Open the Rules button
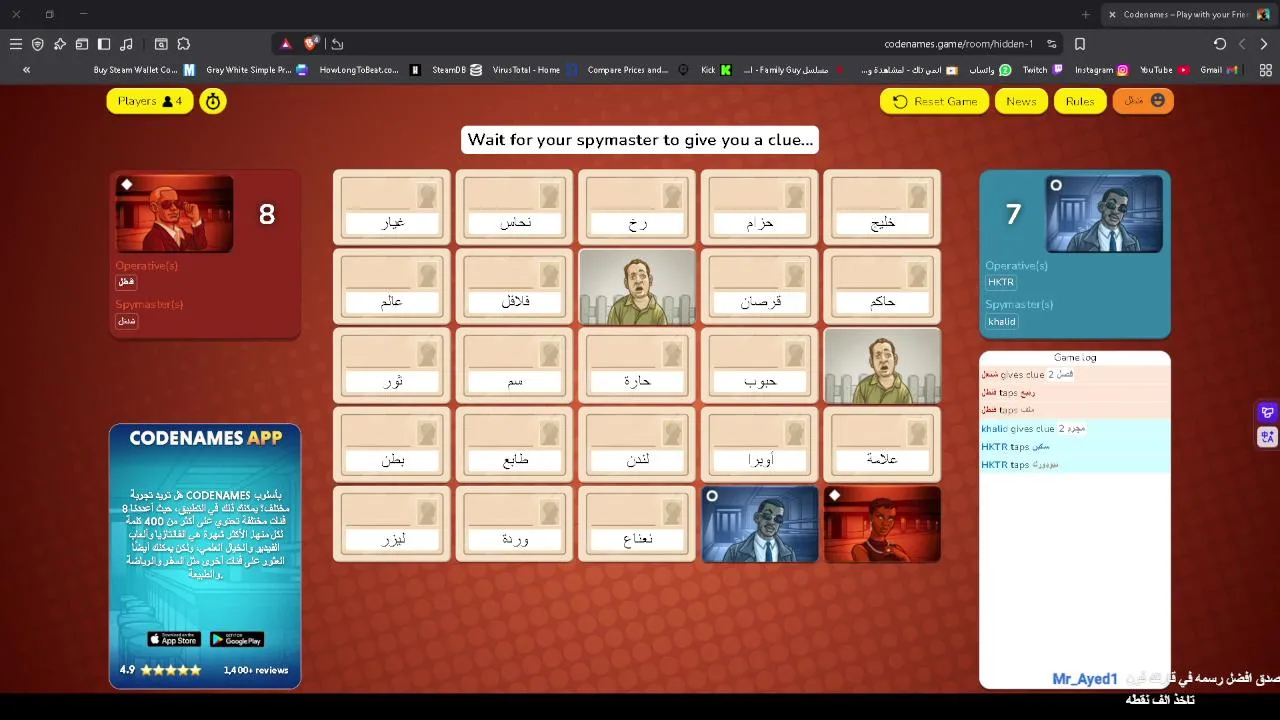The width and height of the screenshot is (1280, 720). coord(1080,101)
